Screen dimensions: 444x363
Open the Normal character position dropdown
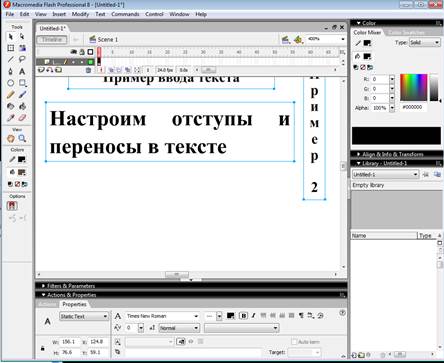tap(179, 328)
